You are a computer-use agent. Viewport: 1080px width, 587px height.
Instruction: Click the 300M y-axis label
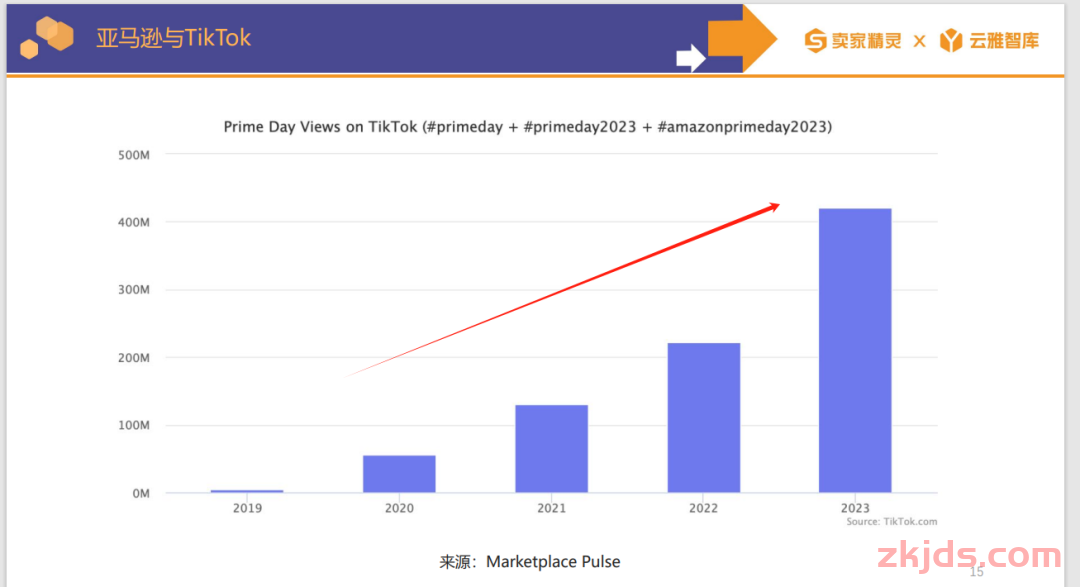(x=134, y=290)
